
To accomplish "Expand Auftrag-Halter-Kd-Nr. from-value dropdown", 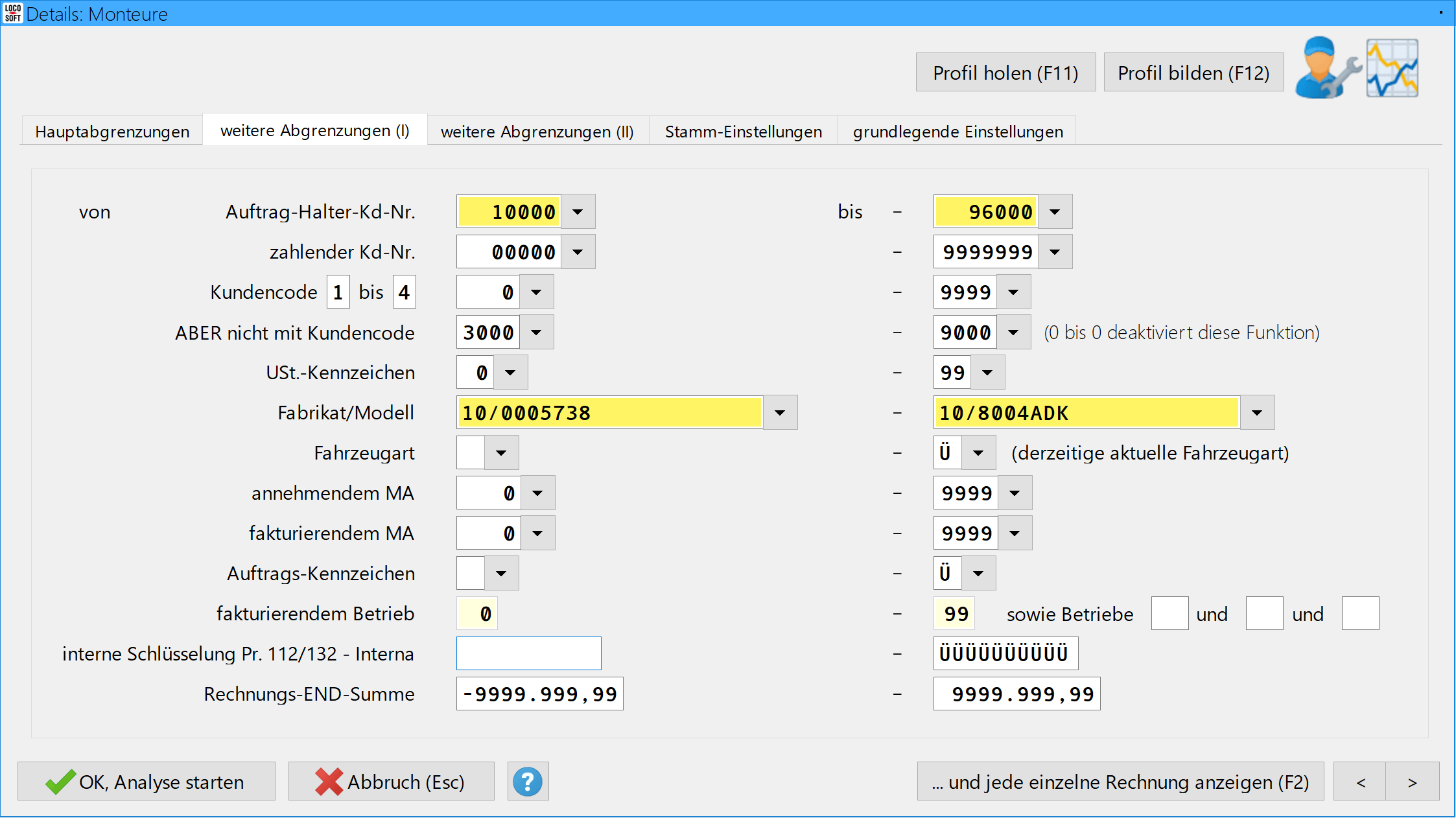I will 578,212.
